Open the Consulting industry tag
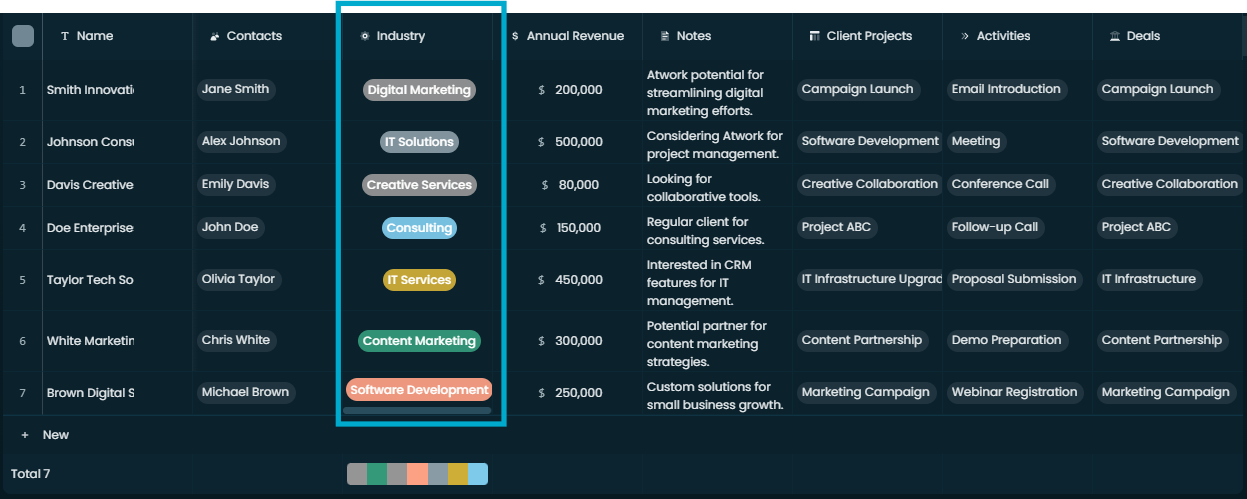1247x499 pixels. [x=419, y=228]
